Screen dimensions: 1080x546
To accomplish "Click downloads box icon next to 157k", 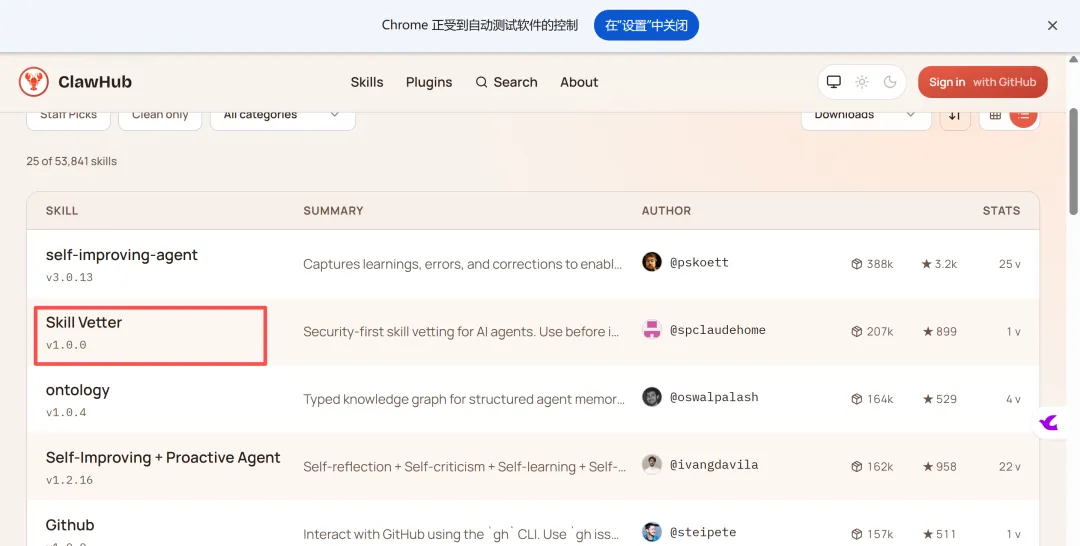I will [x=857, y=534].
